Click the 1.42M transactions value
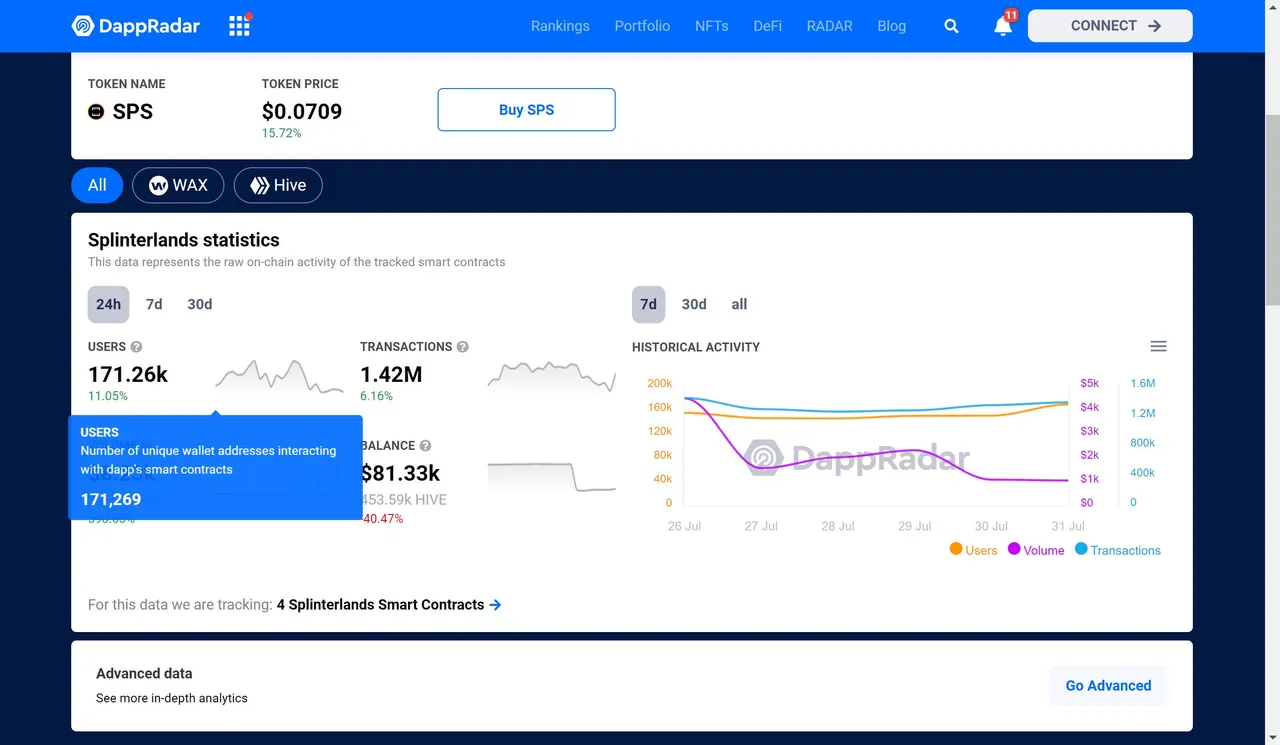Image resolution: width=1280 pixels, height=745 pixels. click(x=391, y=375)
